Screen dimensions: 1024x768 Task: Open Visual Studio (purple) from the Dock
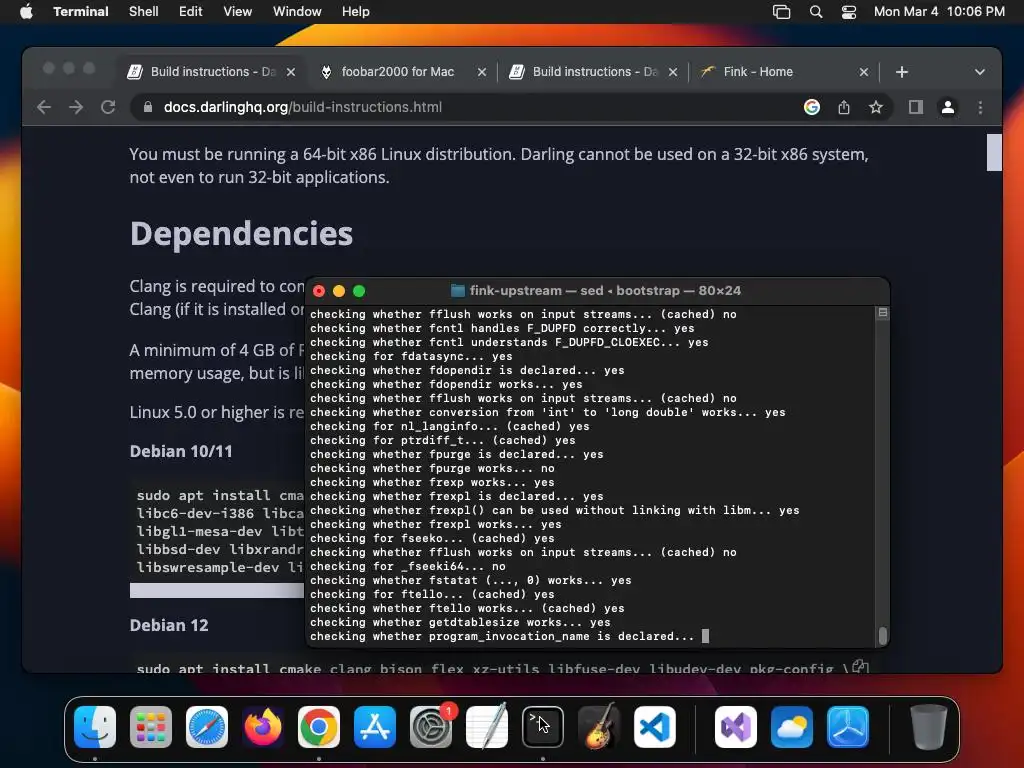click(x=736, y=727)
